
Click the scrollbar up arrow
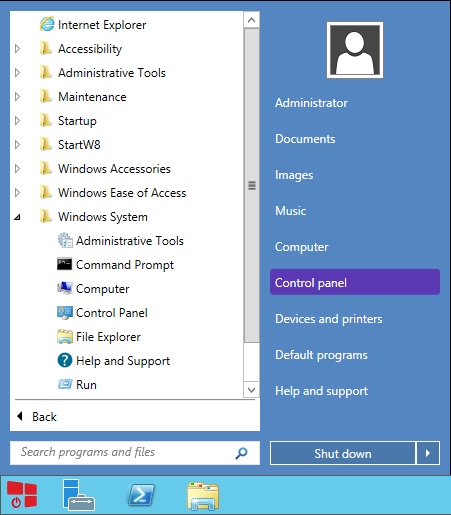click(x=252, y=20)
